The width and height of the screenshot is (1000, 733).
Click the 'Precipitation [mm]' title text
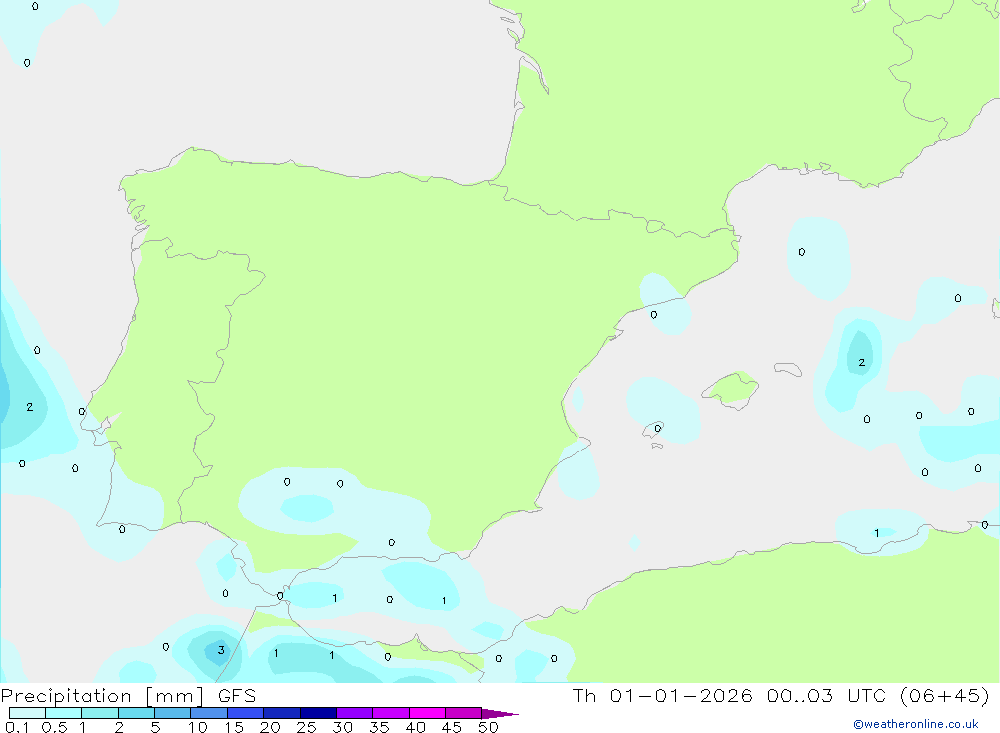(102, 696)
